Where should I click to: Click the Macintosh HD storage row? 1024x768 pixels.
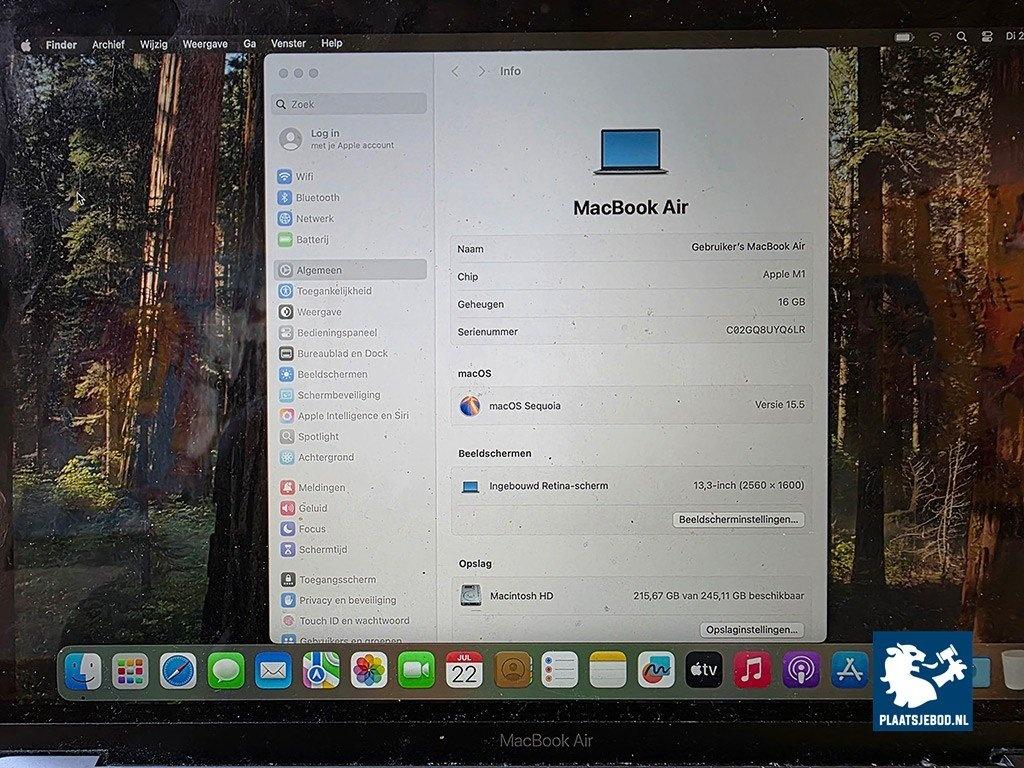632,596
